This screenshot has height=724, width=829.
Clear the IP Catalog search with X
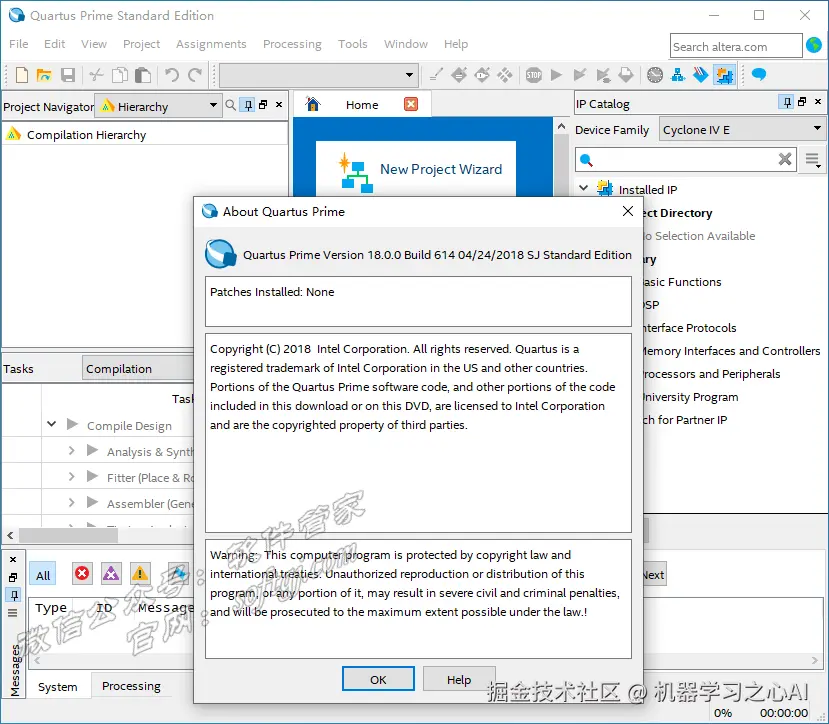(x=785, y=159)
